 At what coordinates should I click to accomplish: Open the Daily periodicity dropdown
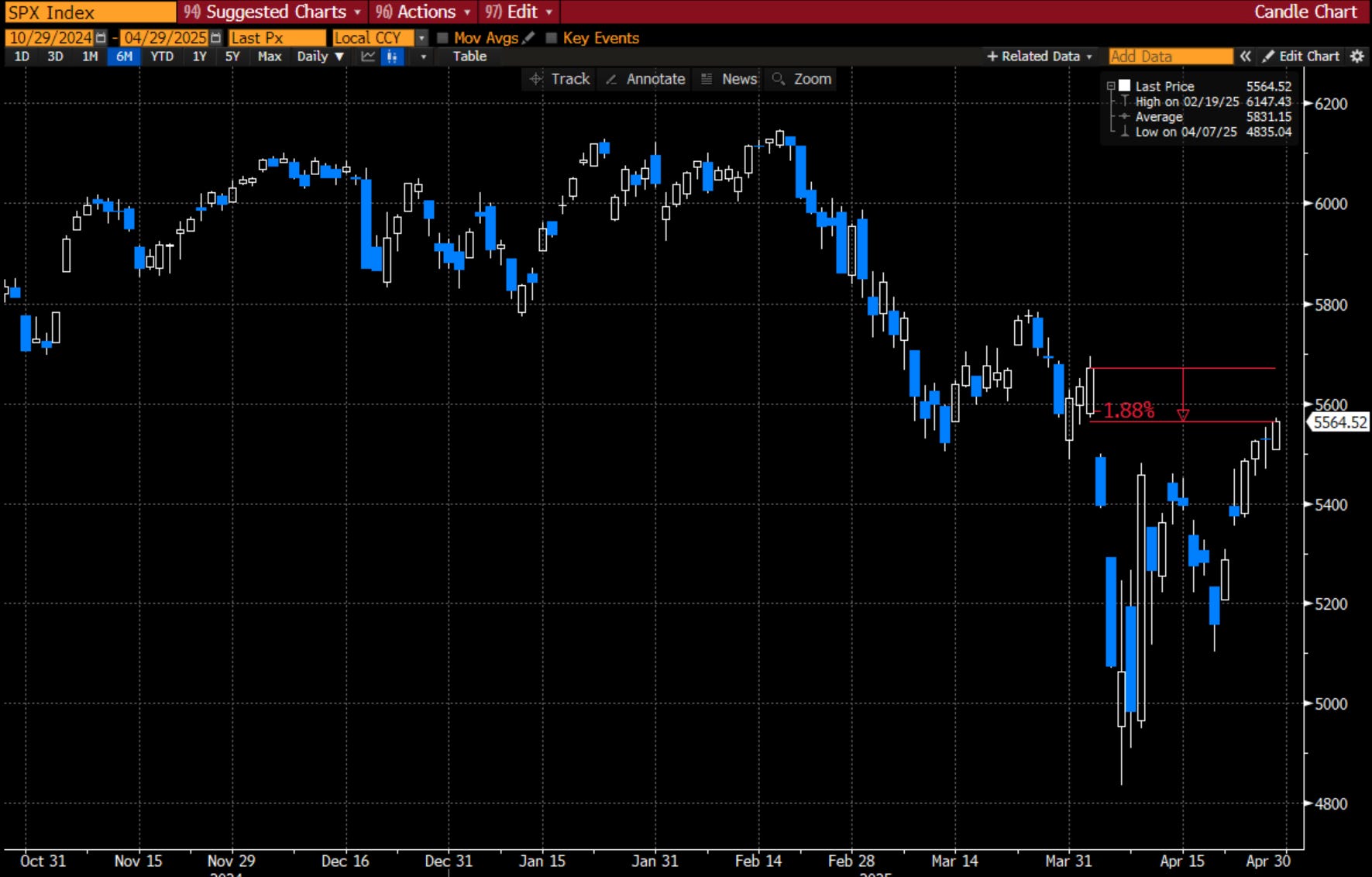click(x=320, y=57)
